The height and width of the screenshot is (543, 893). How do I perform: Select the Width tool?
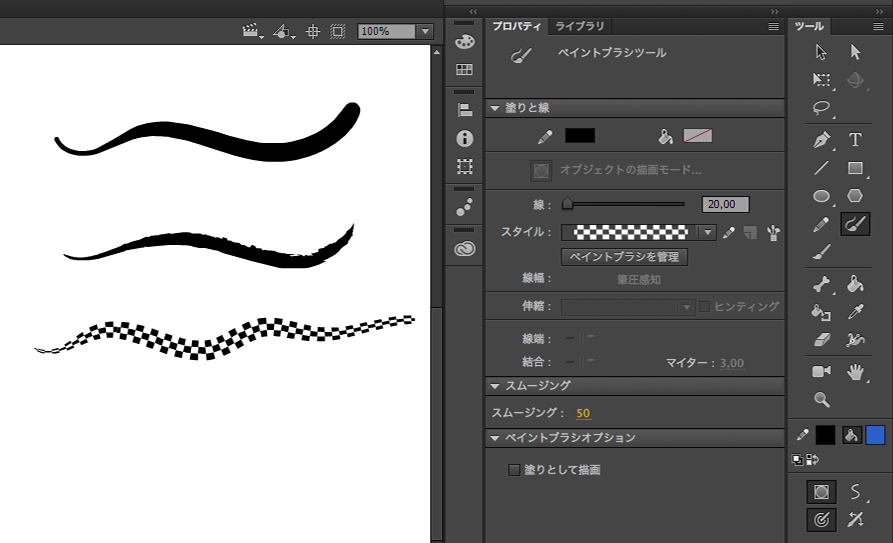(855, 340)
